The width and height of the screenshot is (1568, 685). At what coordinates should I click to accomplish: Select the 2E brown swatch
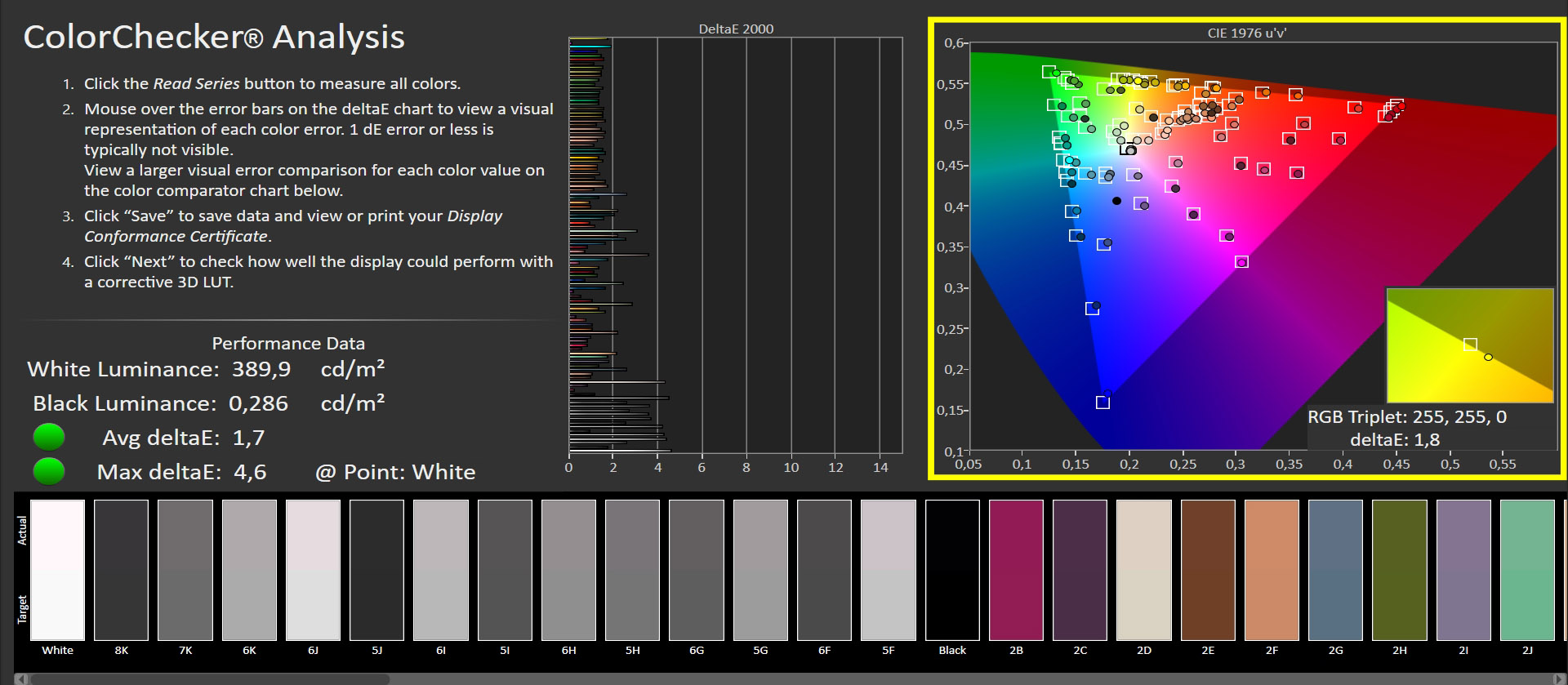click(1208, 570)
